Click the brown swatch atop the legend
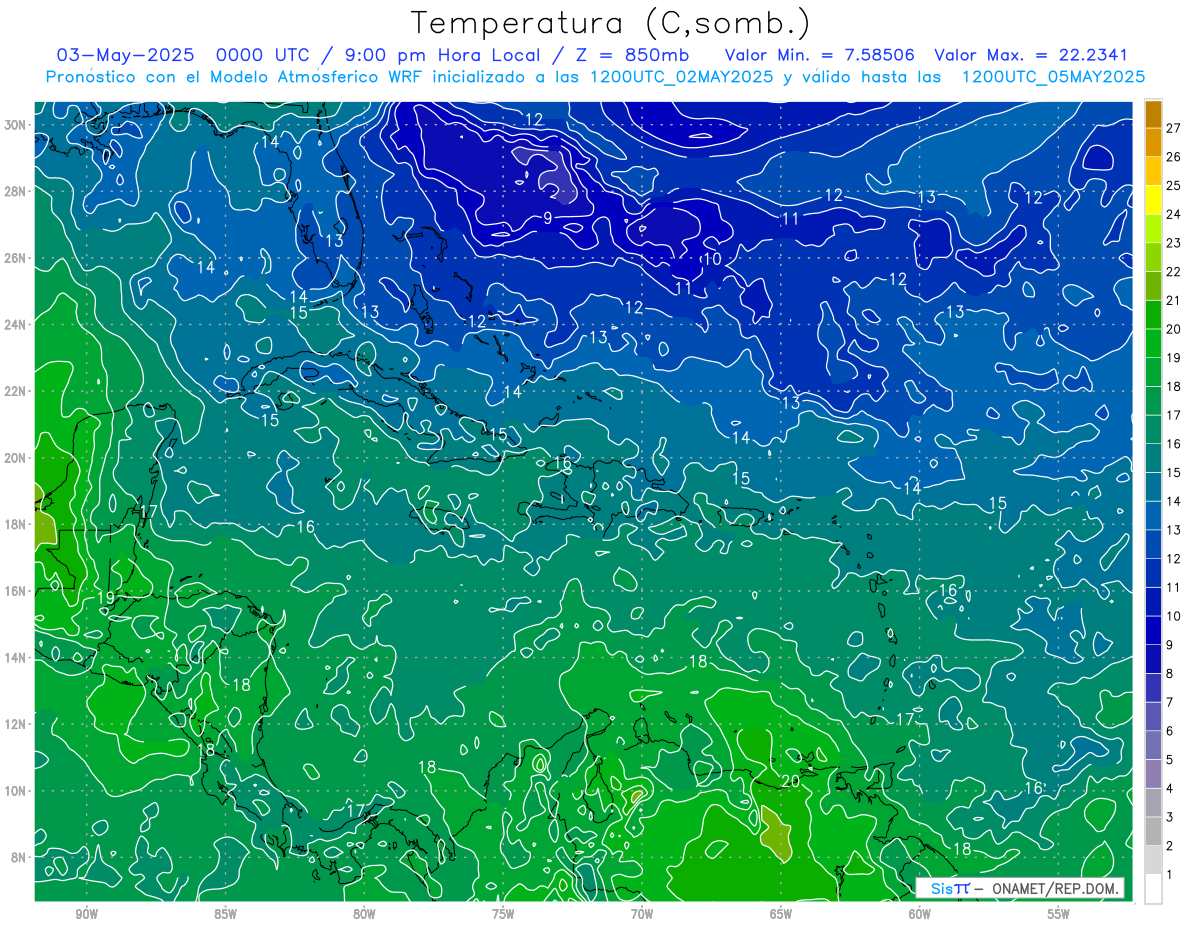Image resolution: width=1200 pixels, height=927 pixels. point(1154,113)
